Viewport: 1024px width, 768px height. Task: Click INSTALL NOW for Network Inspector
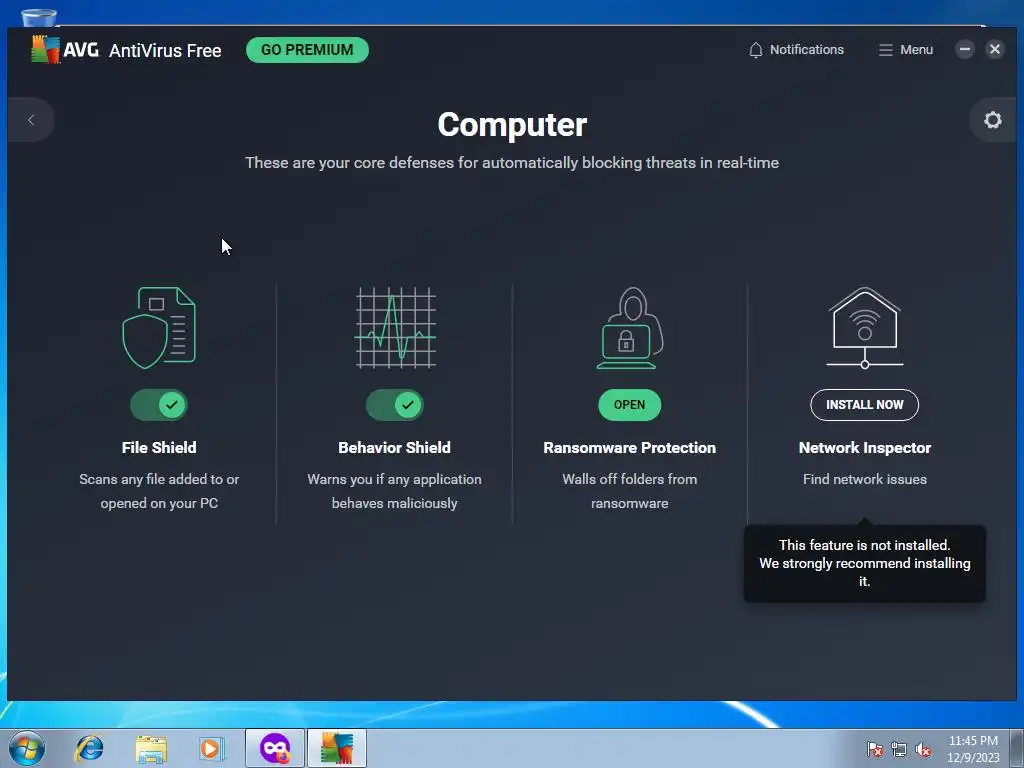(x=865, y=405)
